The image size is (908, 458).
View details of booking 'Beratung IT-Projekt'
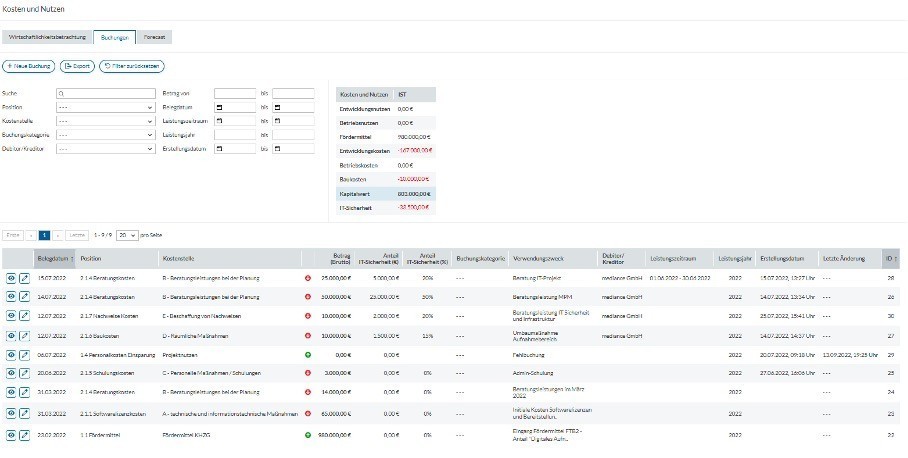pos(11,279)
